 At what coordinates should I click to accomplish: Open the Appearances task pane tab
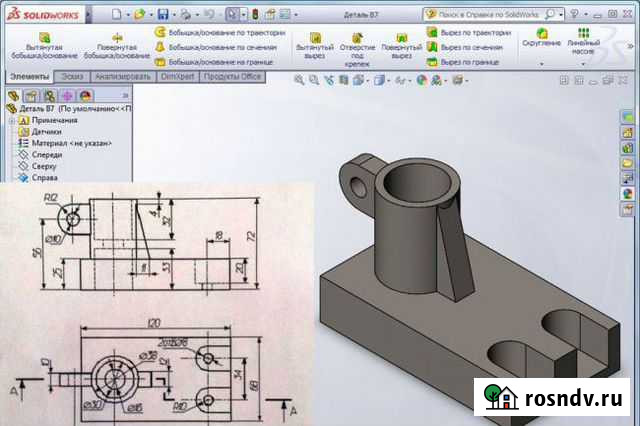click(x=627, y=194)
